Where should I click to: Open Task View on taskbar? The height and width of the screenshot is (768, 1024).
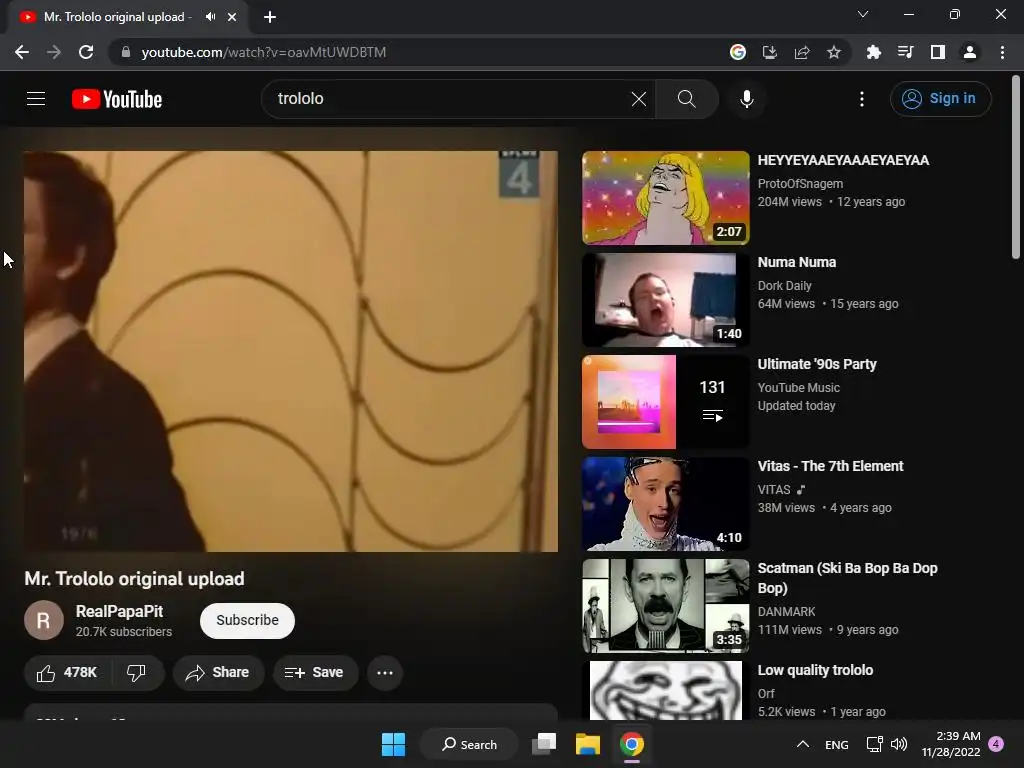pyautogui.click(x=543, y=744)
